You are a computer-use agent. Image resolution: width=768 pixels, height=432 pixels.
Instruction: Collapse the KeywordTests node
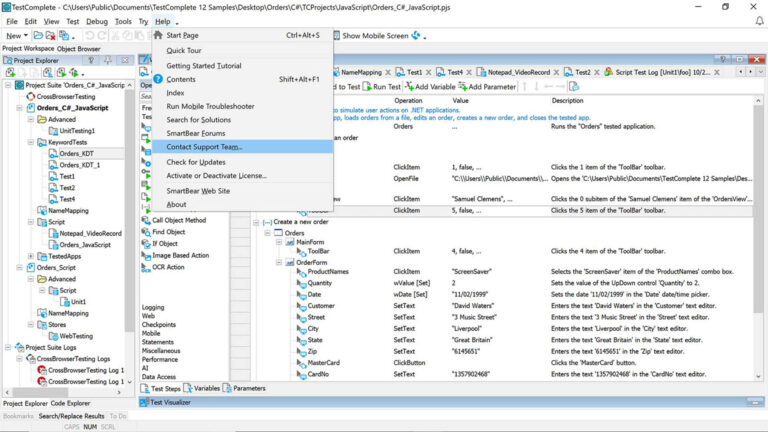pyautogui.click(x=30, y=142)
